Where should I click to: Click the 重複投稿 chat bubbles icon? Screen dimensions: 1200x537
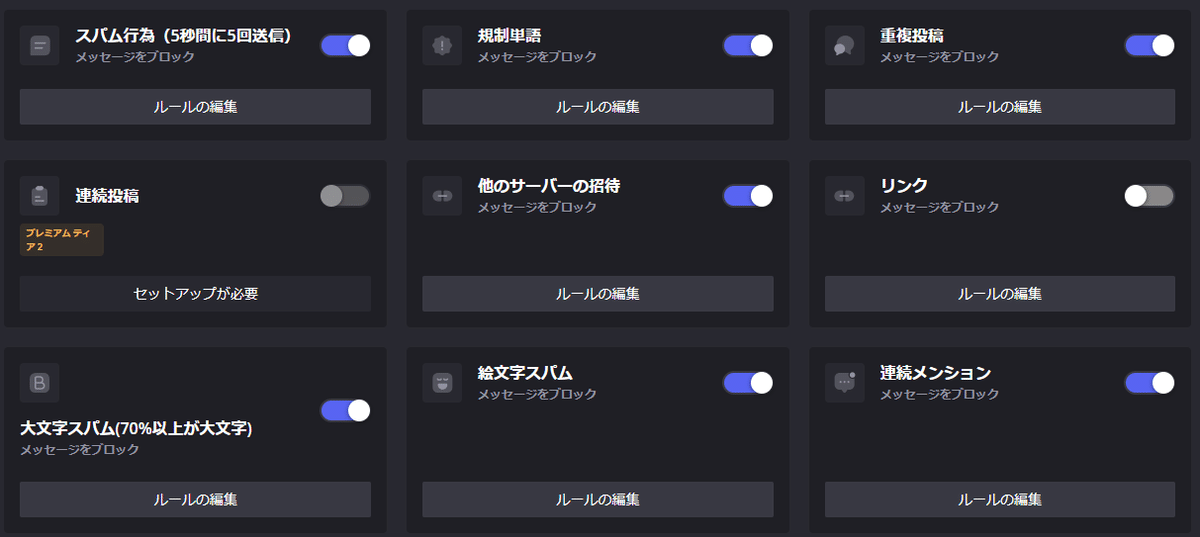845,45
